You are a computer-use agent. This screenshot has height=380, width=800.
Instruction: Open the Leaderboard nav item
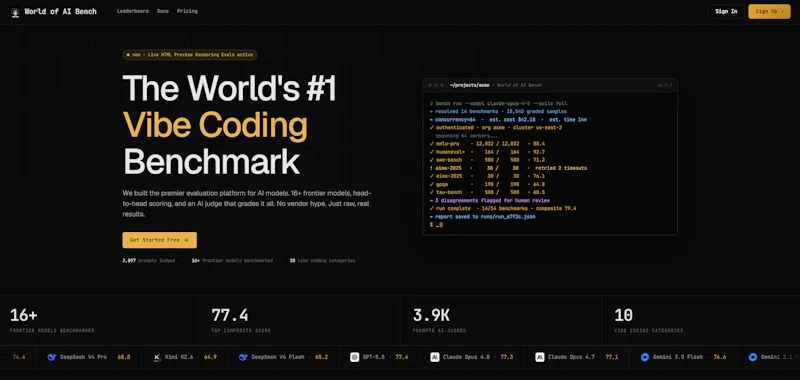tap(132, 11)
